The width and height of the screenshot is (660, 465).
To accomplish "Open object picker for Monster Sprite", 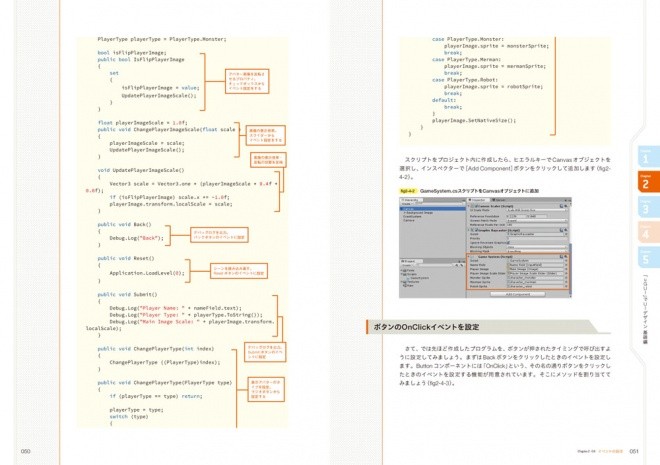I will pyautogui.click(x=566, y=278).
